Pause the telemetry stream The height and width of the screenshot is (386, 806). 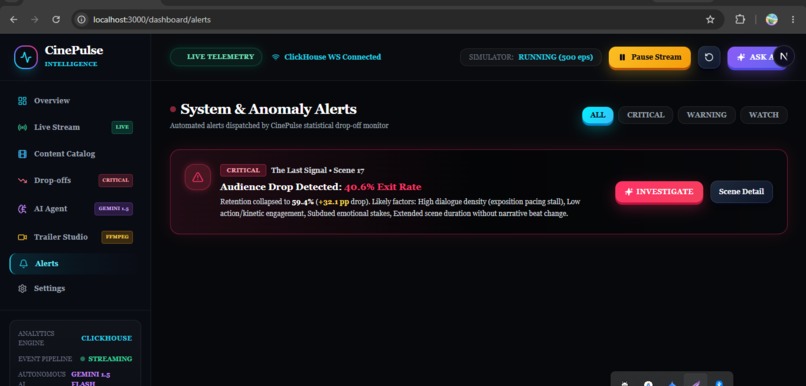tap(650, 57)
